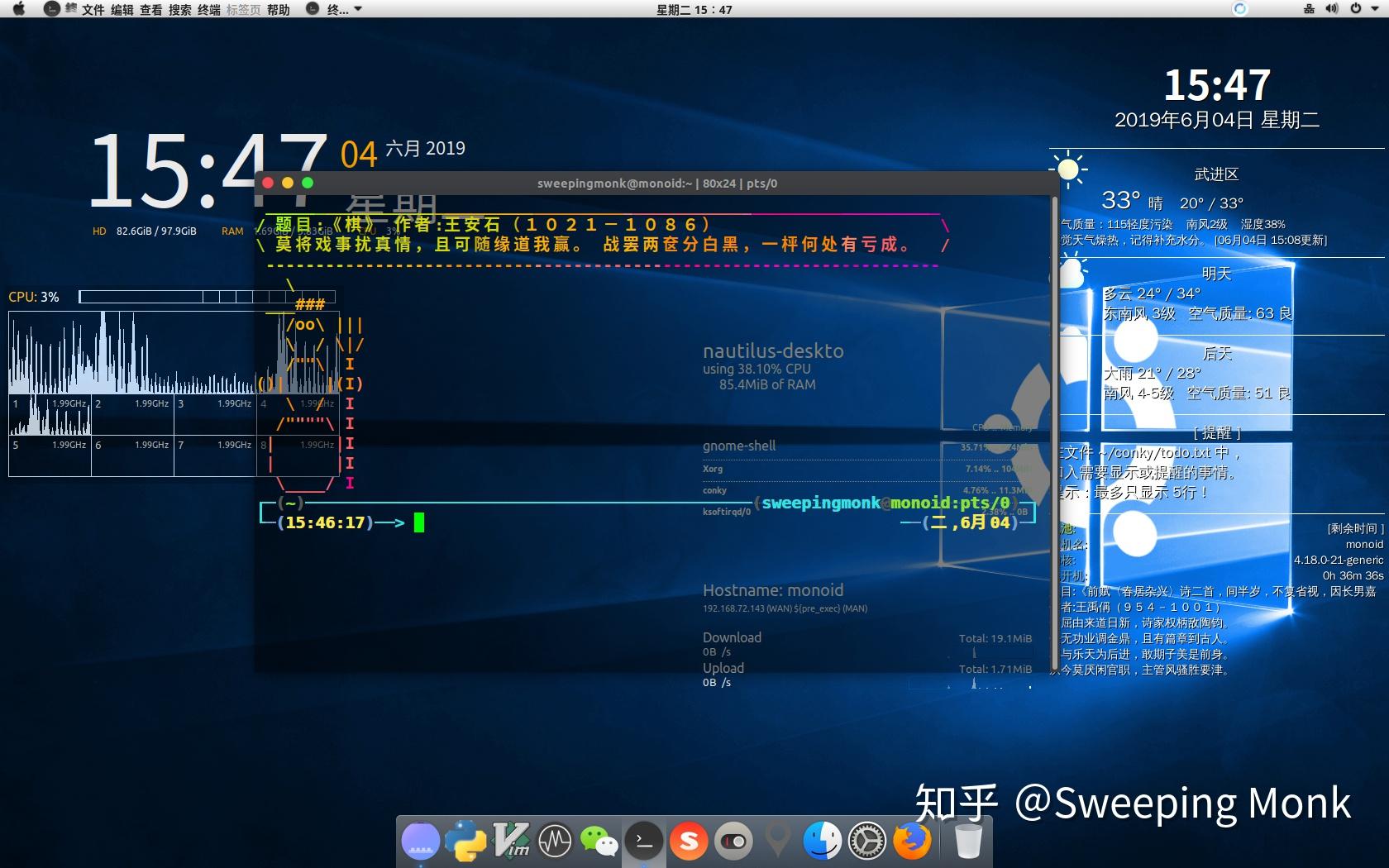Open the 终端 menu

pyautogui.click(x=209, y=10)
